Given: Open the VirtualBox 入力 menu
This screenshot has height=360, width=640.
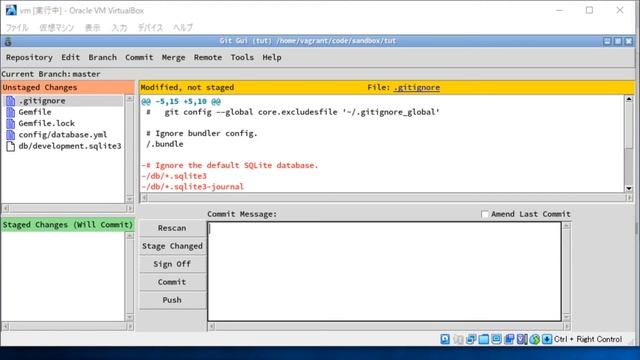Looking at the screenshot, I should tap(119, 28).
